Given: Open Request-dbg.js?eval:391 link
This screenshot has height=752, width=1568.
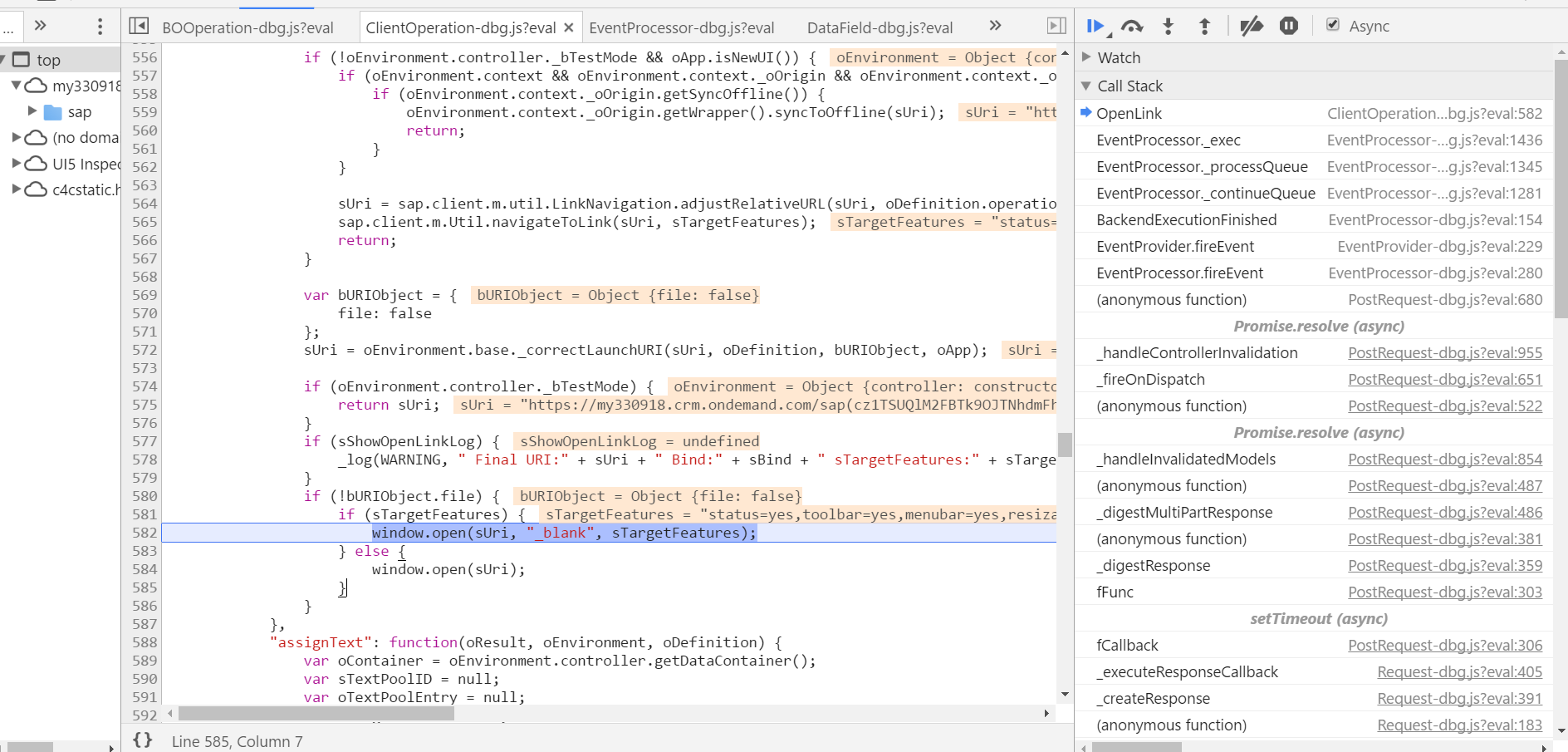Looking at the screenshot, I should tap(1459, 699).
